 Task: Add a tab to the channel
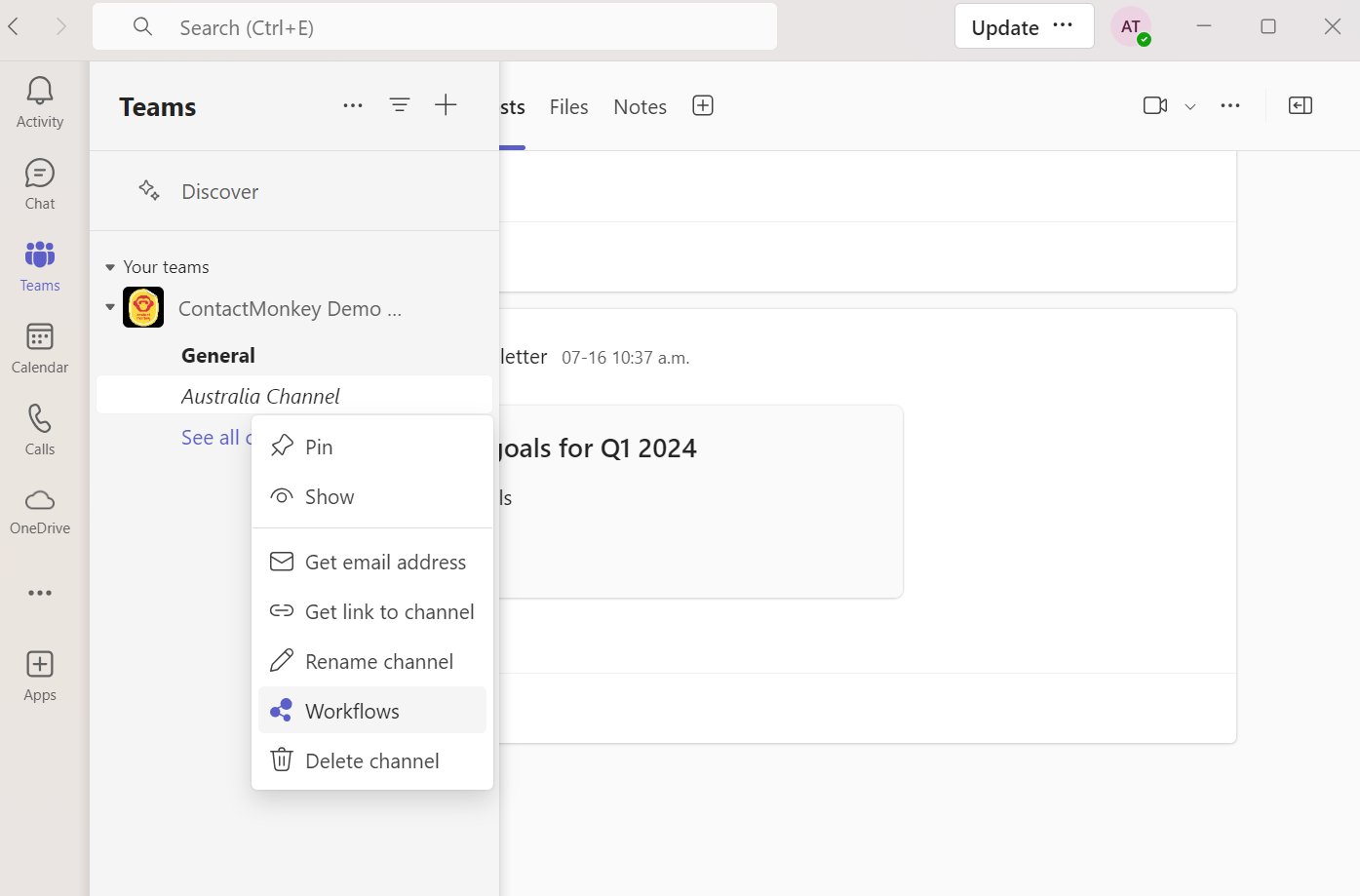703,105
